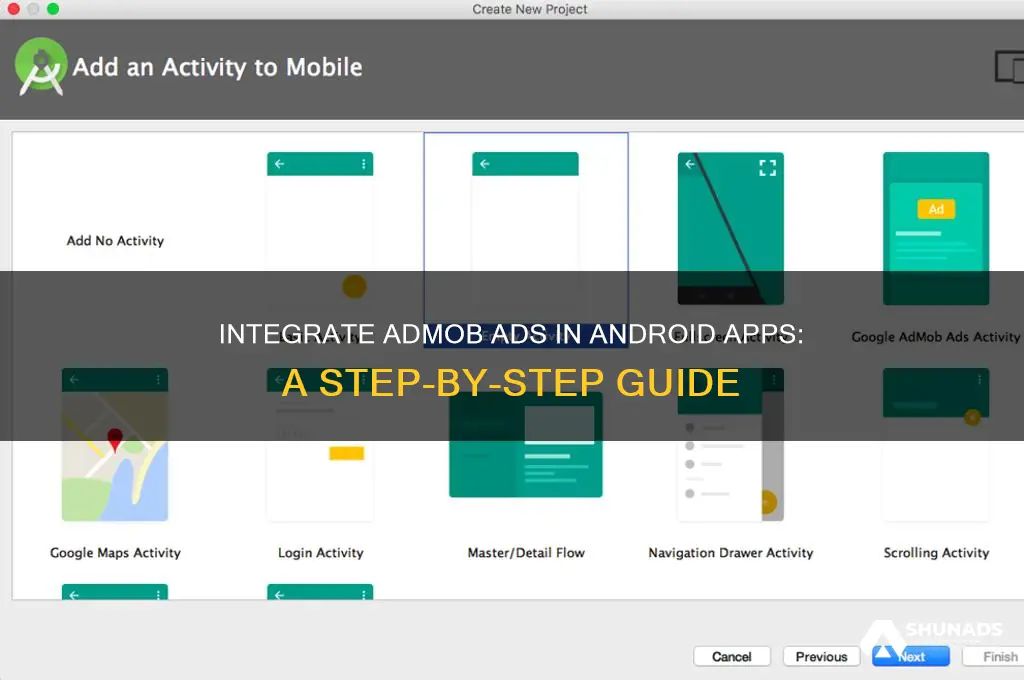Pick the Login Activity thumbnail
The height and width of the screenshot is (680, 1024).
(320, 444)
